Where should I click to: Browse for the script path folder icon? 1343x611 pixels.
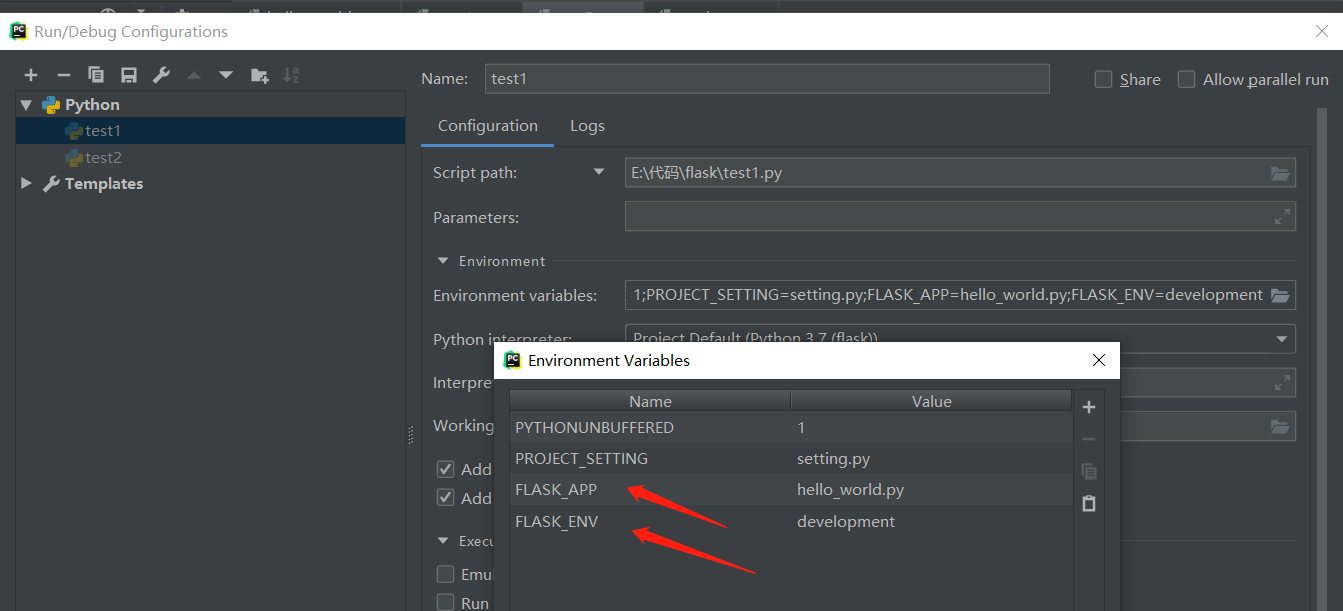tap(1280, 173)
